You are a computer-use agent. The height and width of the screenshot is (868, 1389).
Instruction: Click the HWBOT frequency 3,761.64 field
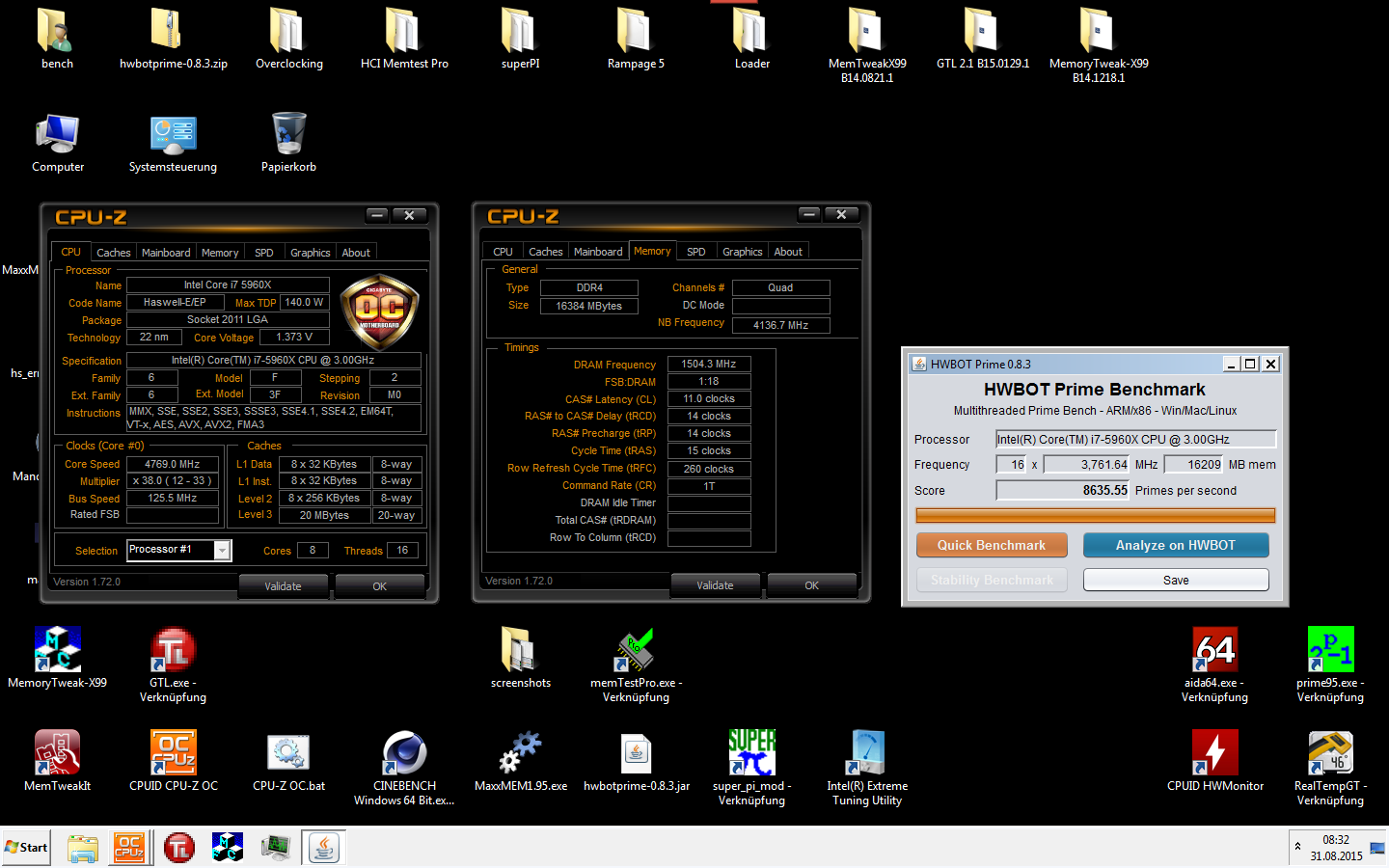pos(1087,465)
